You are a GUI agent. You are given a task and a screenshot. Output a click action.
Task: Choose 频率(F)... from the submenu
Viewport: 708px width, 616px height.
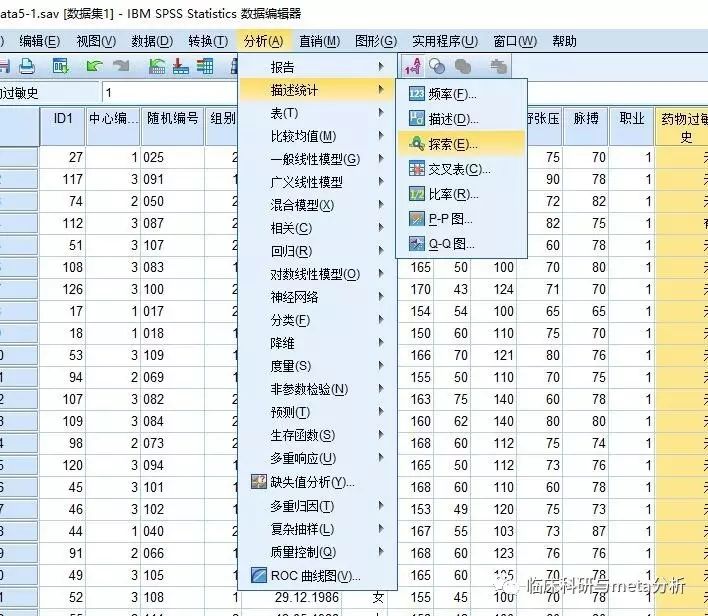click(x=461, y=94)
